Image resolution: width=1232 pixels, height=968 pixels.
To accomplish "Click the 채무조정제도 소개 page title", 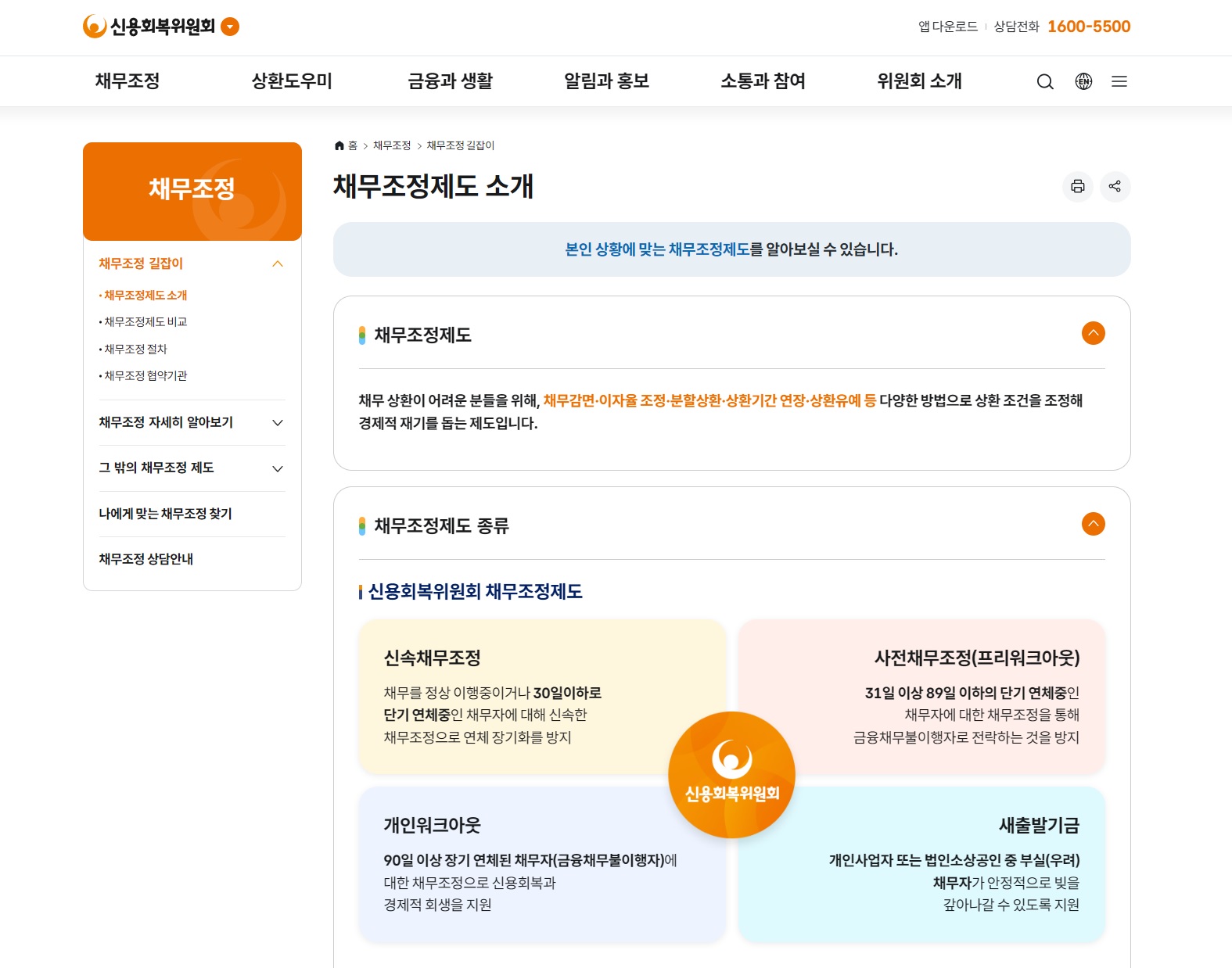I will coord(433,186).
